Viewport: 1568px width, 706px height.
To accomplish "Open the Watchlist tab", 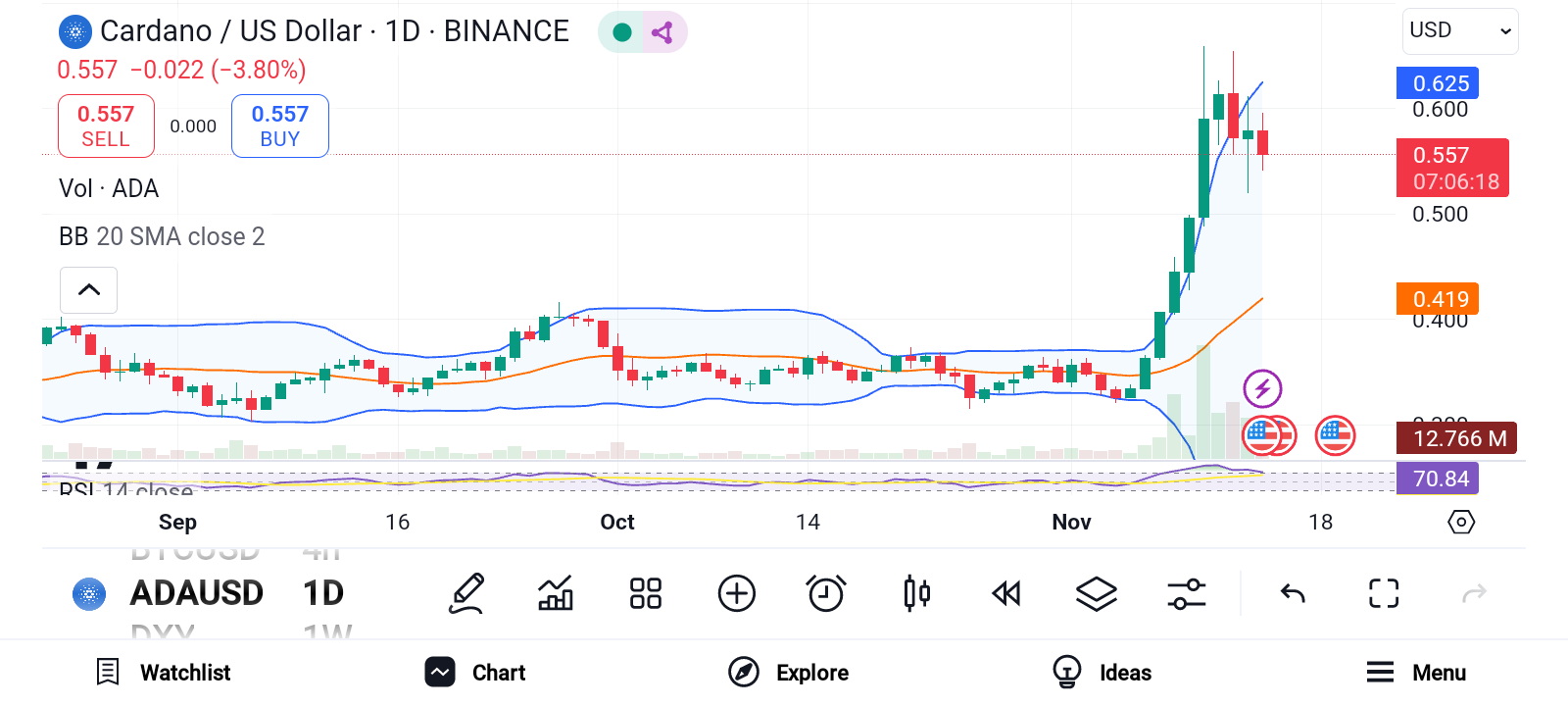I will [164, 673].
